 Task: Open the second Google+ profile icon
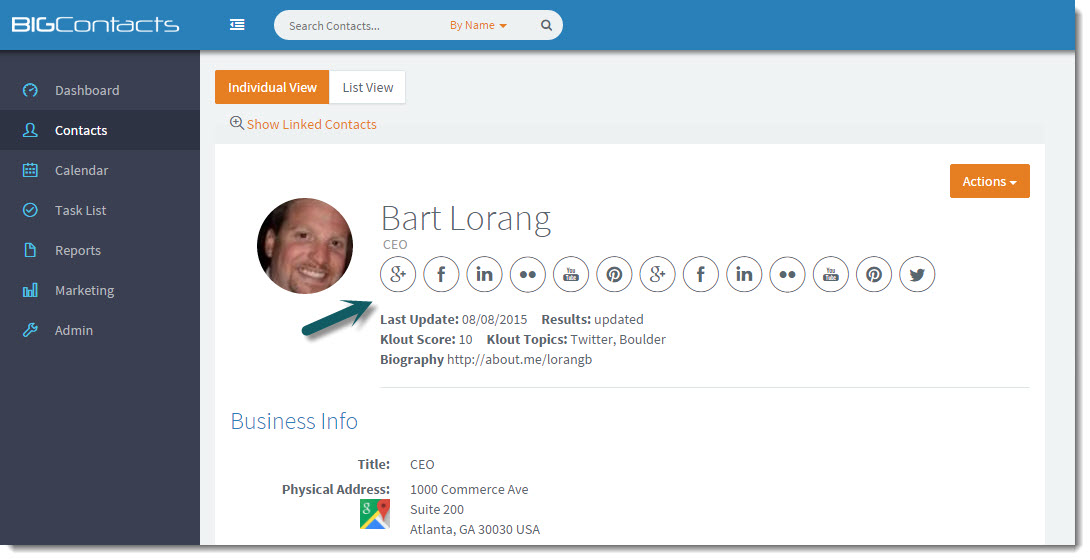(658, 274)
